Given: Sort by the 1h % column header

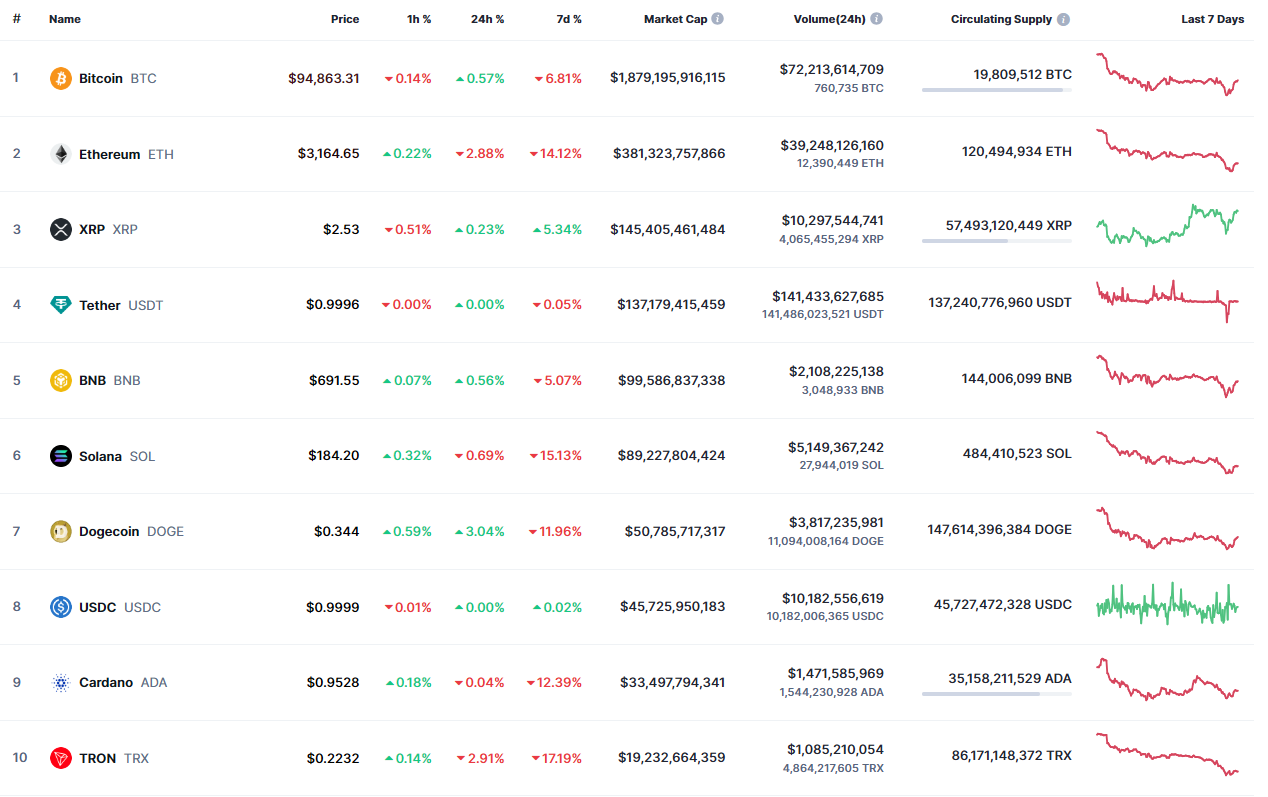Looking at the screenshot, I should coord(417,19).
